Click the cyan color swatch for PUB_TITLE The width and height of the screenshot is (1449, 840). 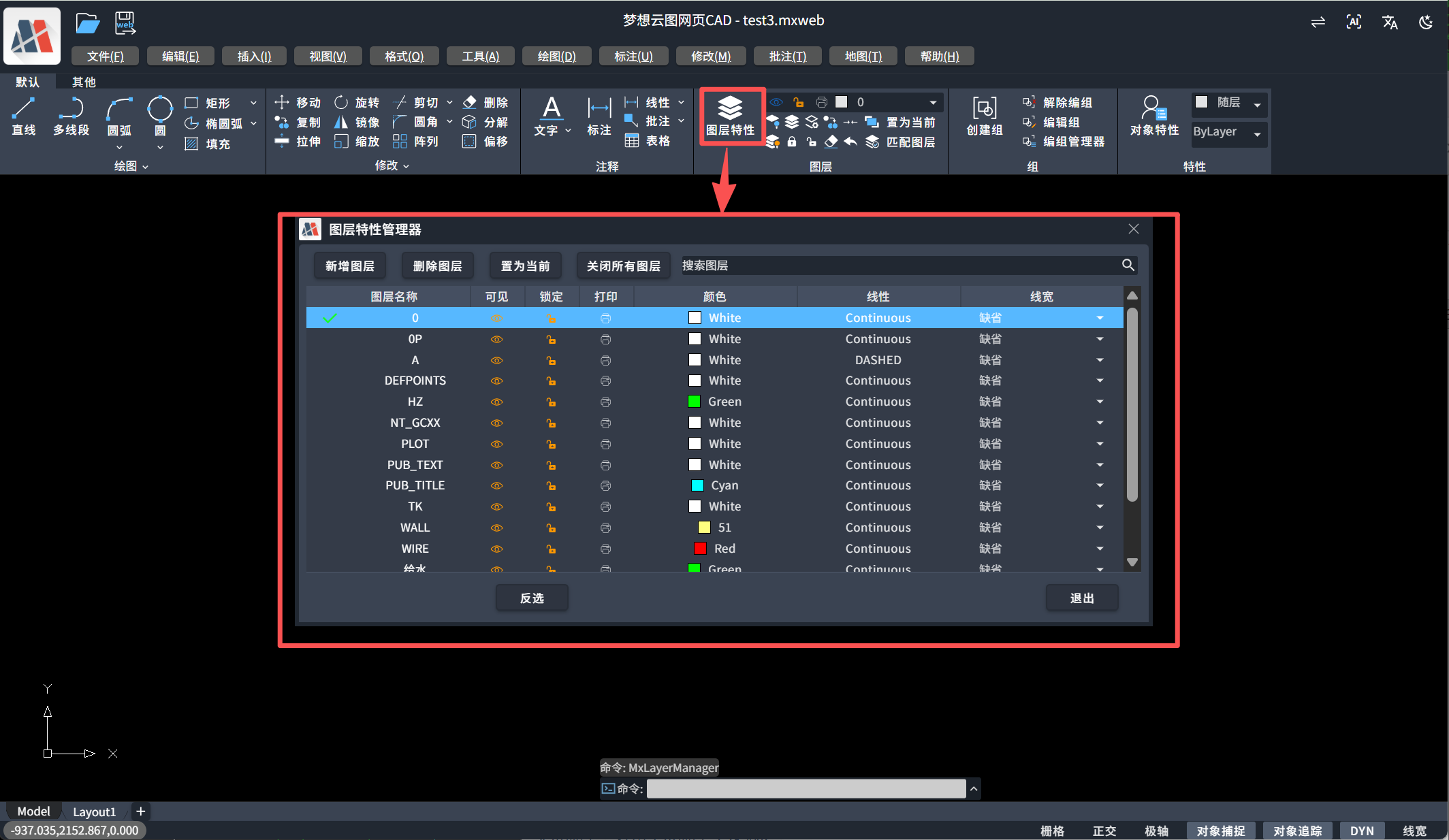click(x=698, y=485)
